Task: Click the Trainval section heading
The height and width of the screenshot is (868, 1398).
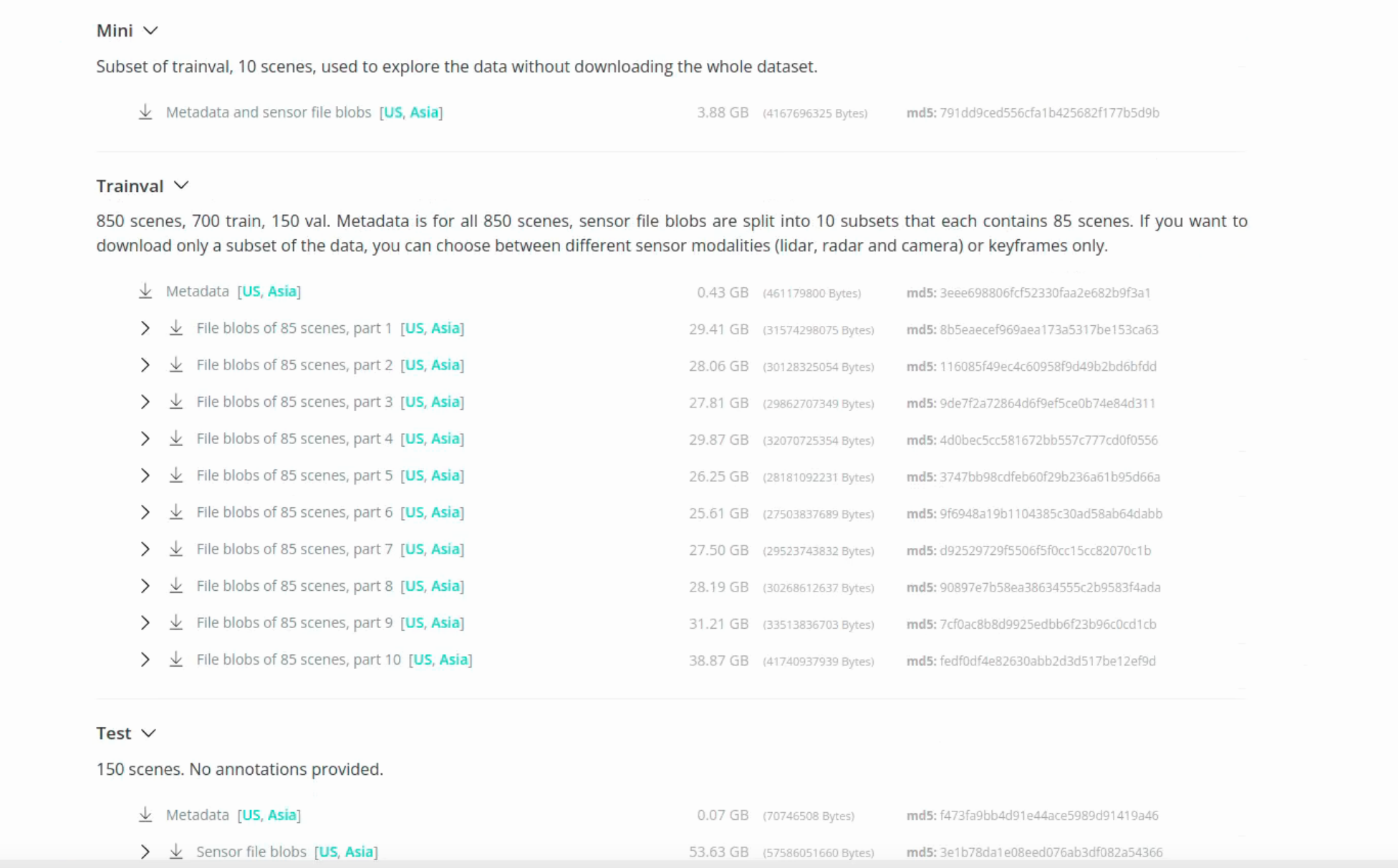Action: coord(130,186)
